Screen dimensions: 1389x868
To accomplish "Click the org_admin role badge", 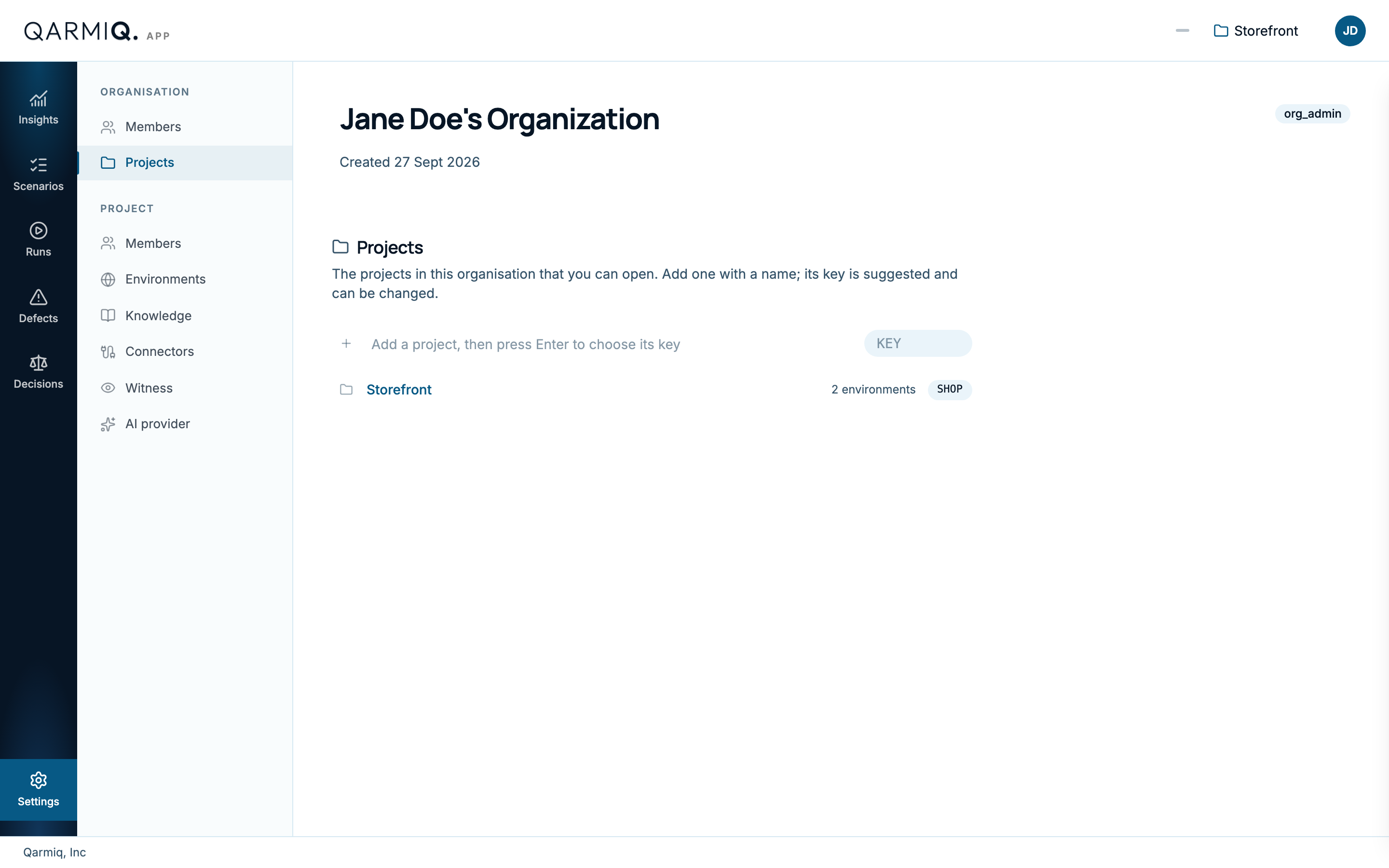I will click(1312, 114).
